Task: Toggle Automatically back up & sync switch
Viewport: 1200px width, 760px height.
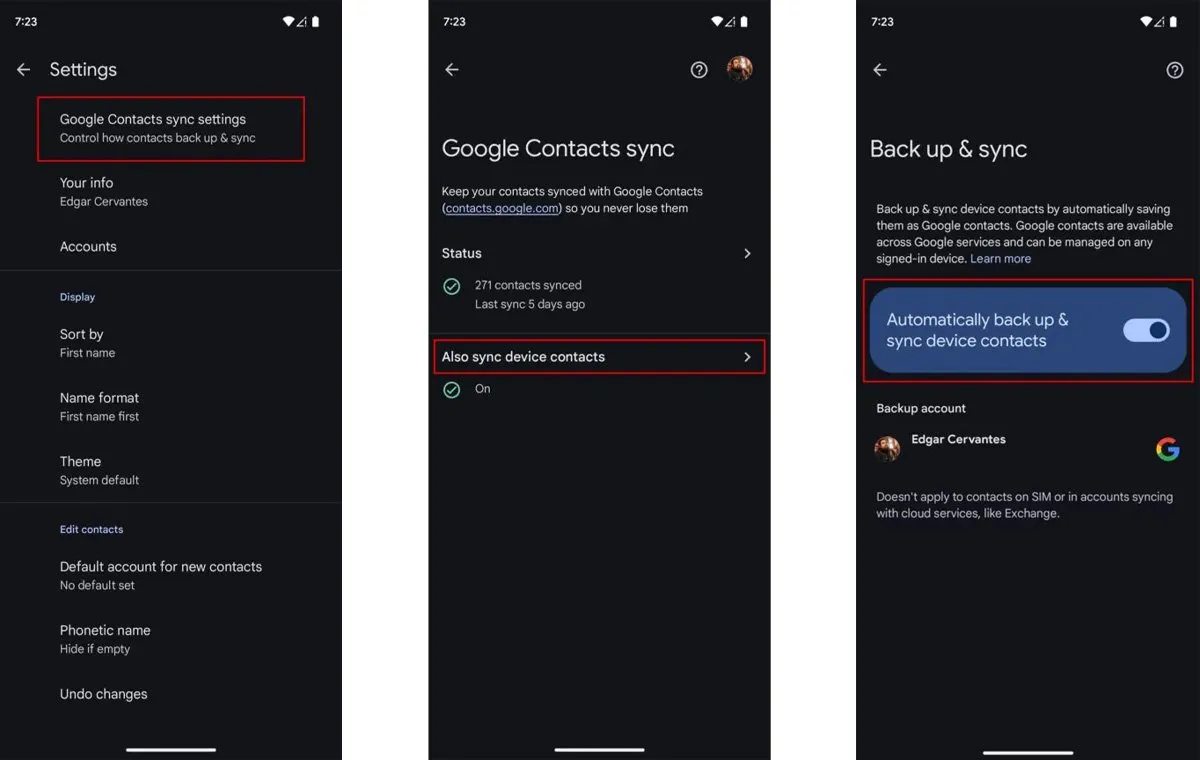Action: (1146, 330)
